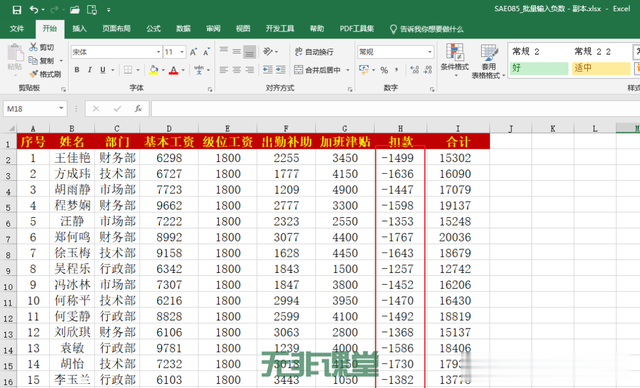The height and width of the screenshot is (388, 640).
Task: Switch to the Developer tab
Action: pos(280,29)
